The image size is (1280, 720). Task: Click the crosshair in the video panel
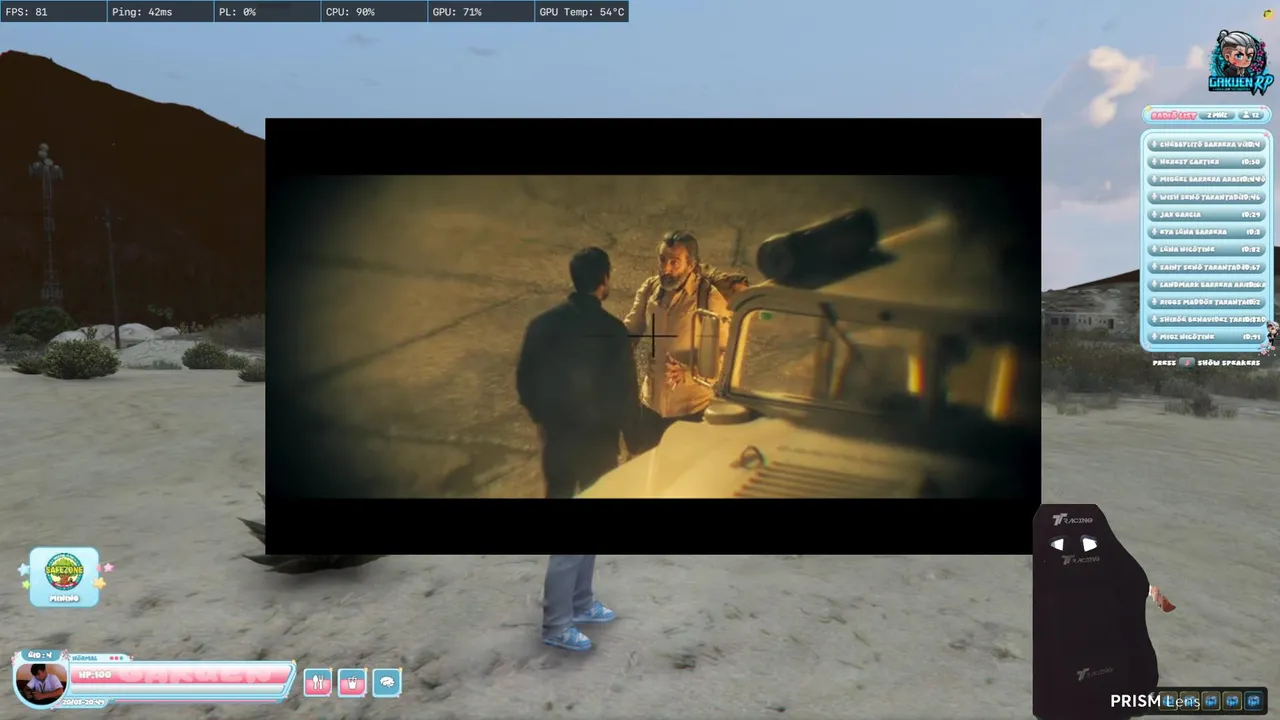pyautogui.click(x=653, y=336)
